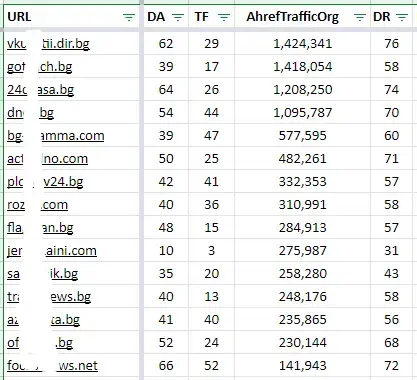Open the link ending in tii.dir.bg
The height and width of the screenshot is (380, 417).
(48, 44)
